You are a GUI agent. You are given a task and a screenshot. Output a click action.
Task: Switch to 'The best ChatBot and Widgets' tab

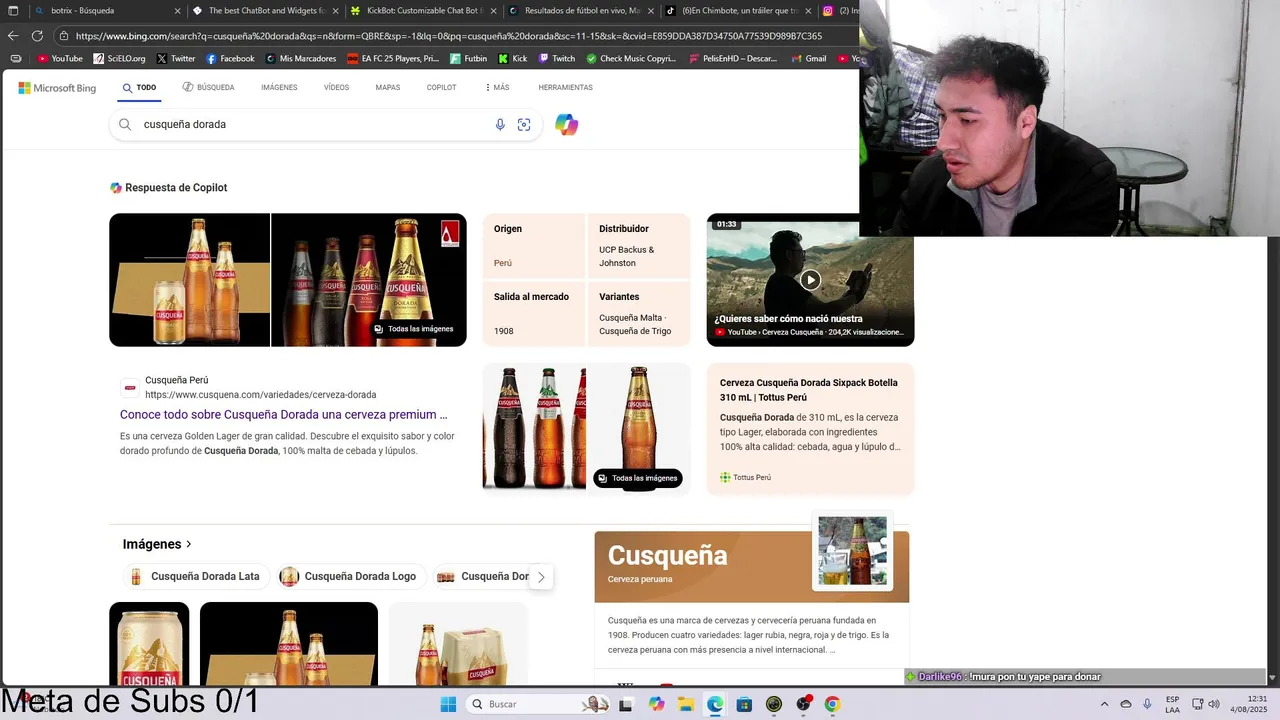tap(259, 11)
